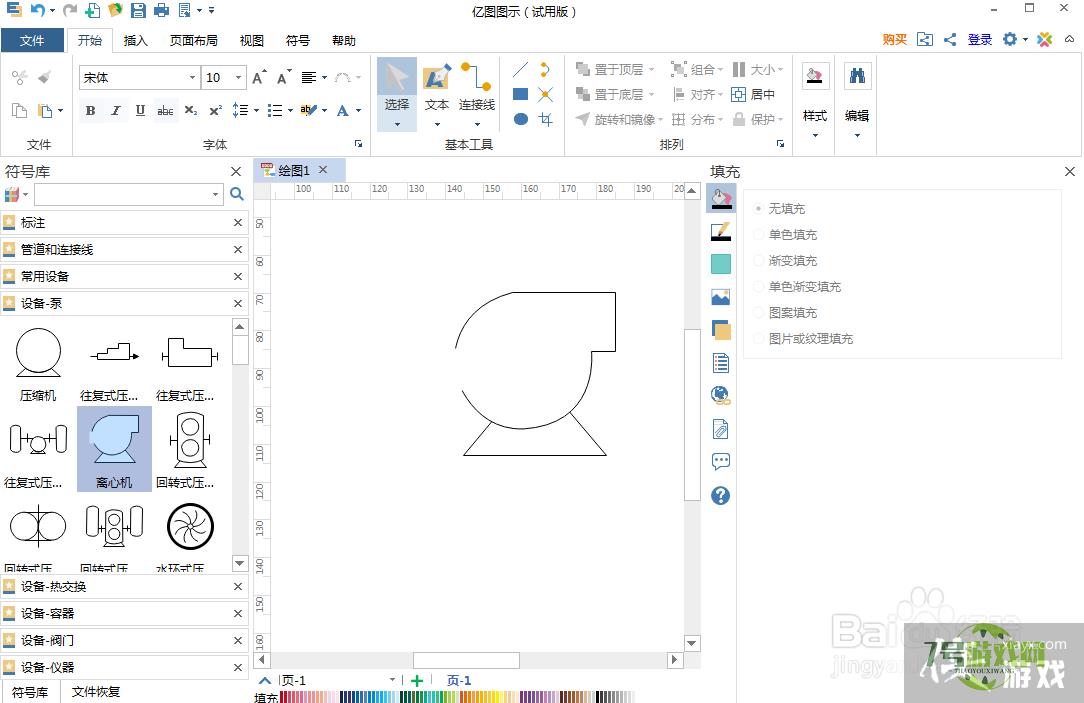Apply superscript formatting
Screen dimensions: 1084x703
coord(216,111)
